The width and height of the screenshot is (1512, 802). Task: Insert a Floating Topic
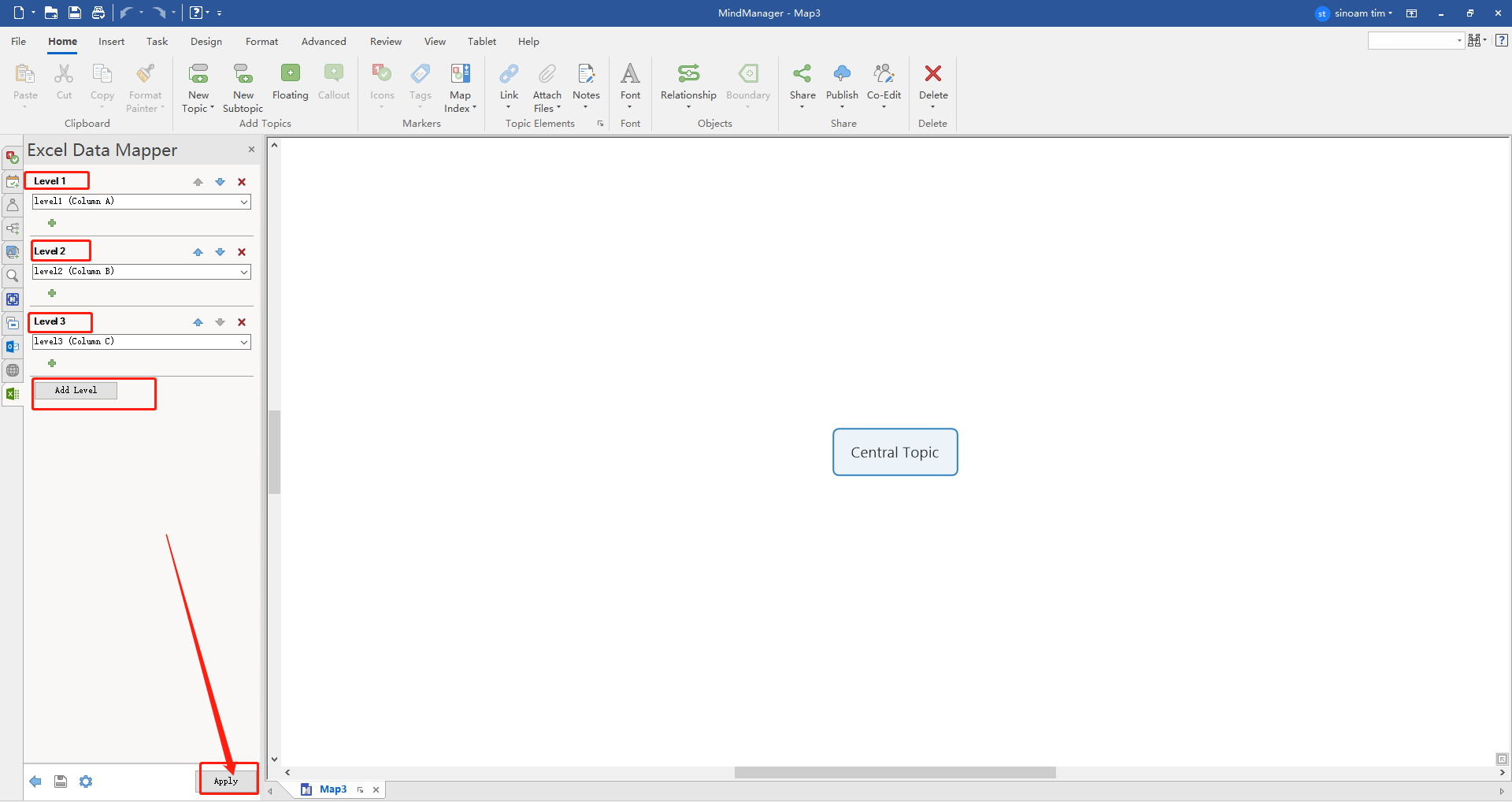(290, 81)
